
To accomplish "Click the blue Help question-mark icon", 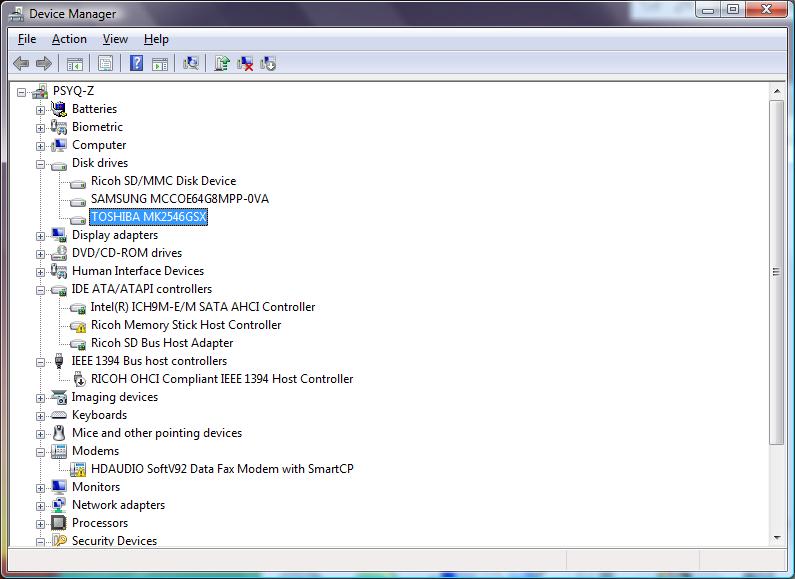I will [136, 63].
